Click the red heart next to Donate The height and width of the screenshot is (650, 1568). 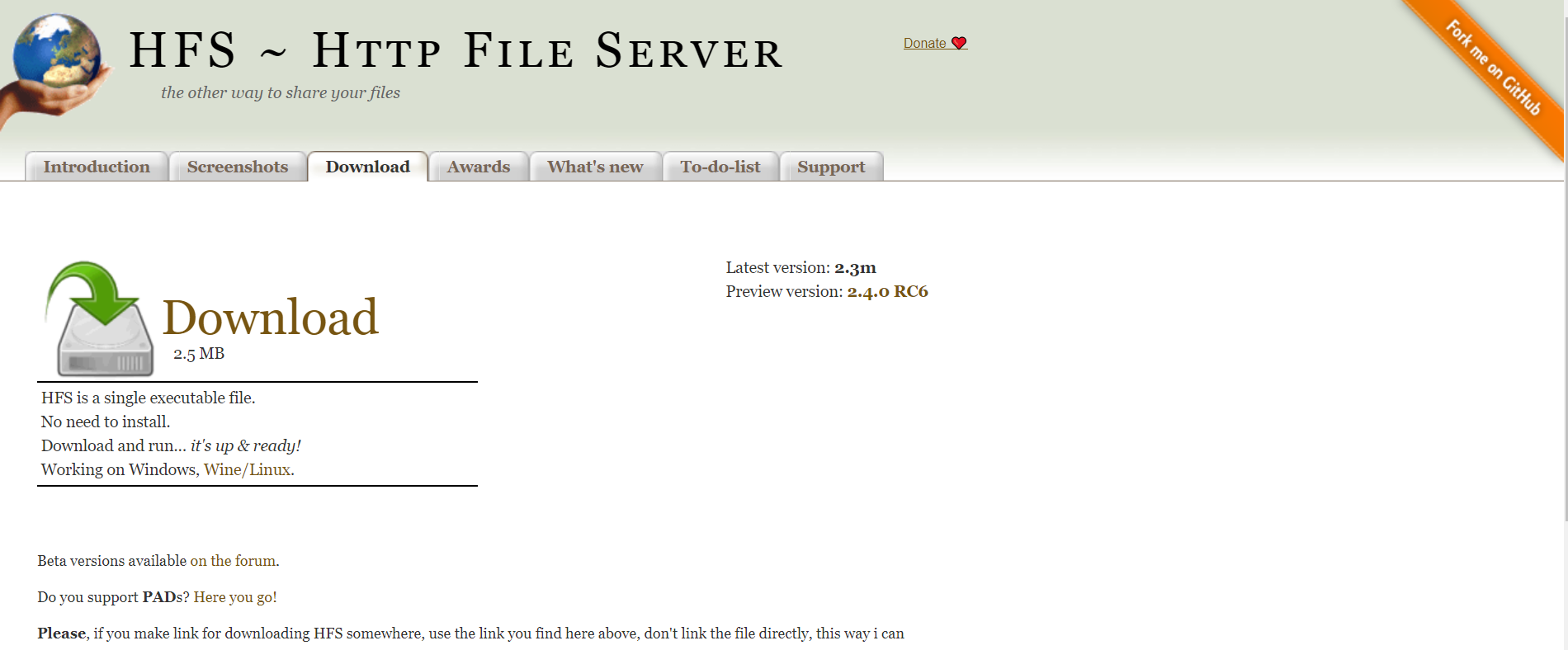[x=959, y=43]
